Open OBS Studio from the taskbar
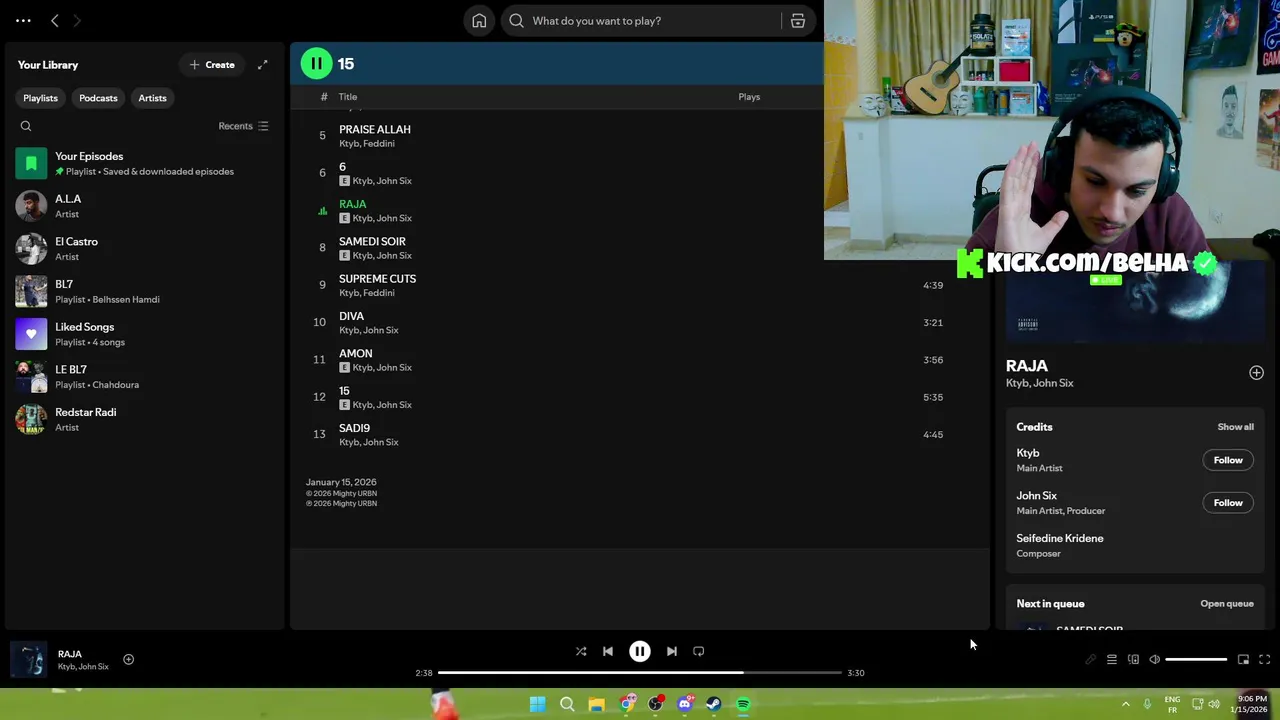Screen dimensions: 1280x720 coord(655,705)
